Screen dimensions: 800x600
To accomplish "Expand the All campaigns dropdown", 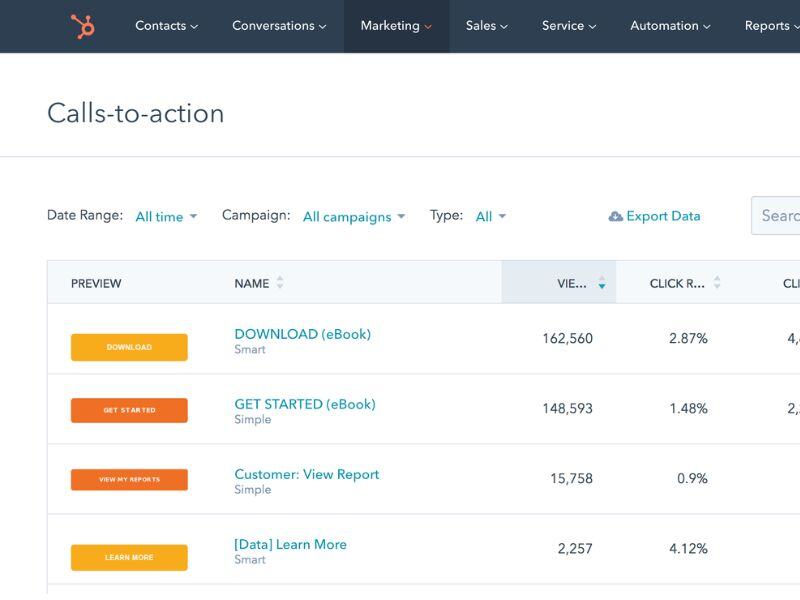I will [x=354, y=217].
